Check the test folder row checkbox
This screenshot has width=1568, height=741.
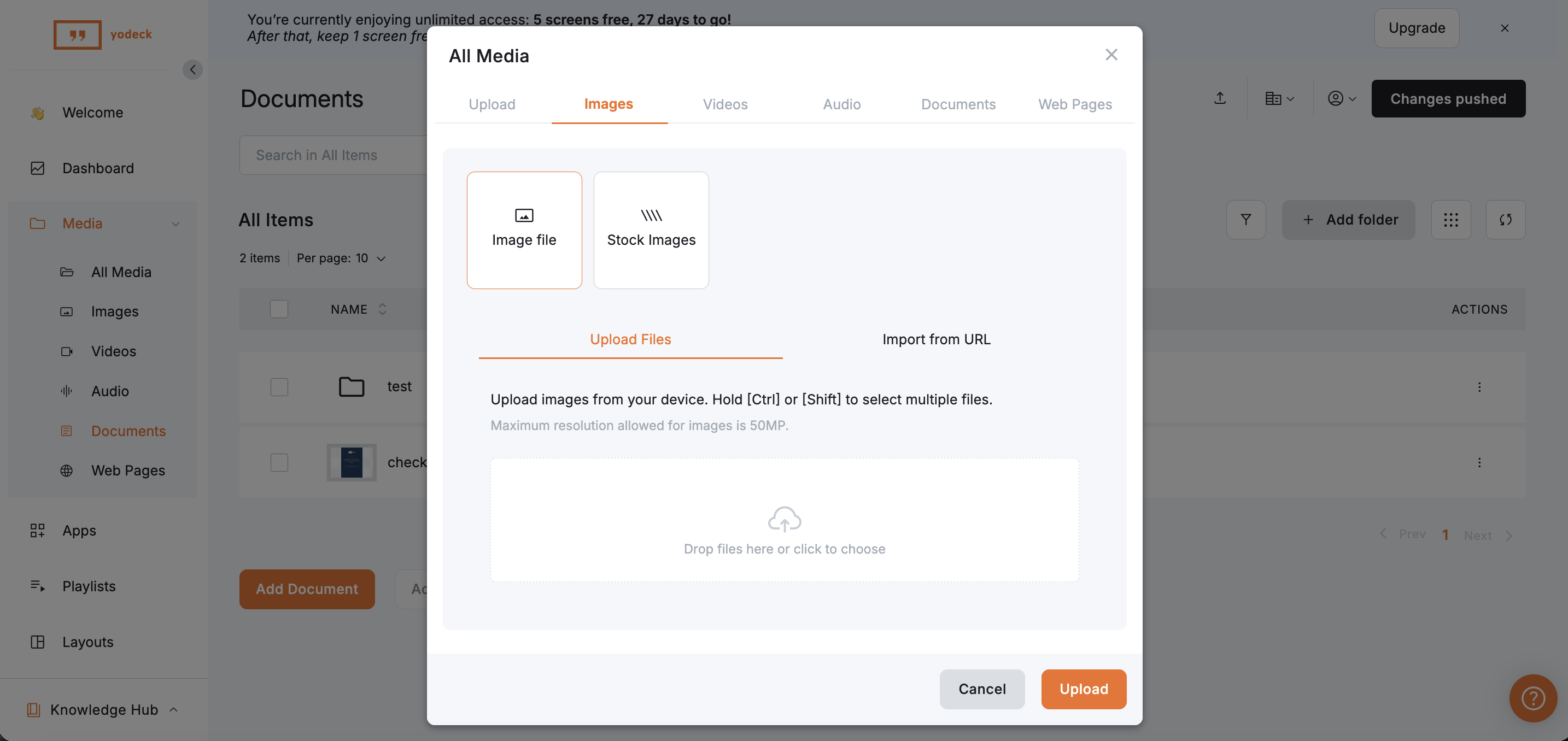click(x=279, y=387)
